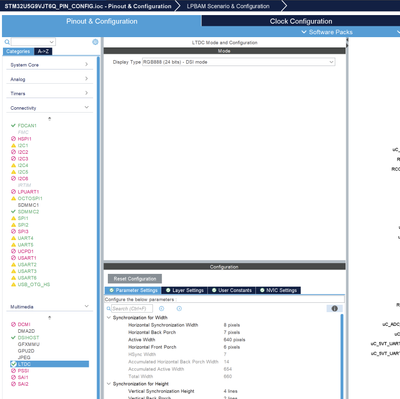The width and height of the screenshot is (400, 399).
Task: Select DSIHOST in the Multimedia list
Action: coord(28,338)
